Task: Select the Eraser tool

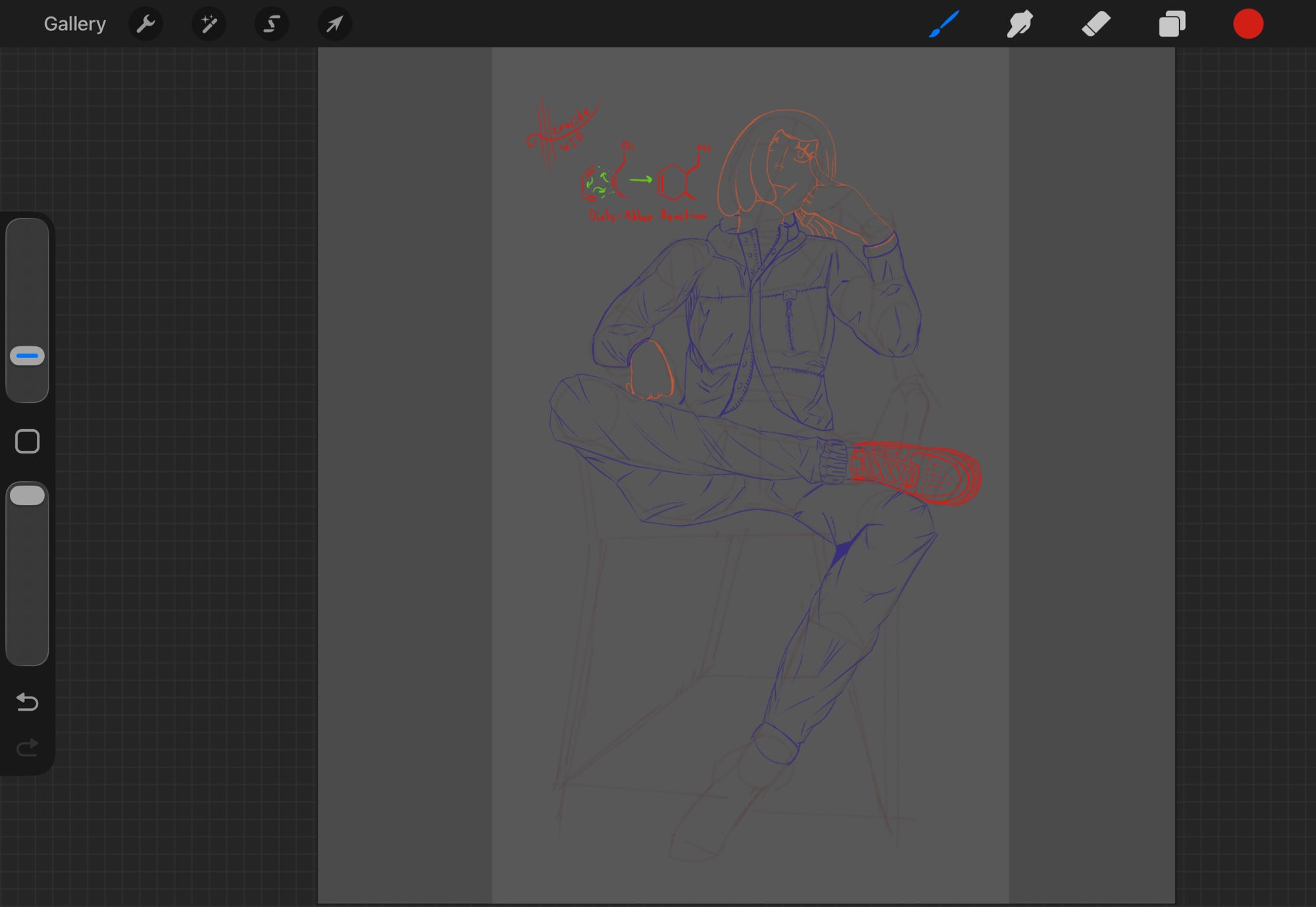Action: [1096, 24]
